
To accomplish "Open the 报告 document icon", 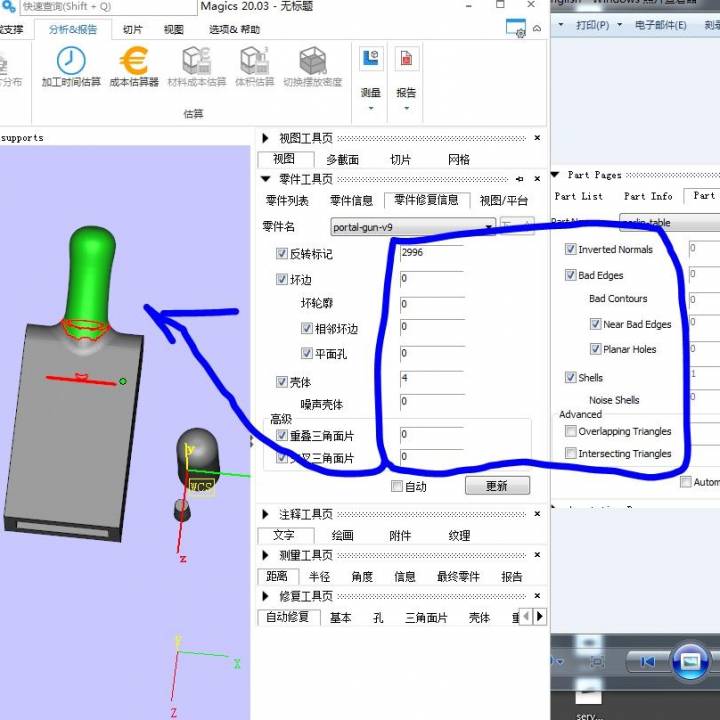I will [x=406, y=60].
